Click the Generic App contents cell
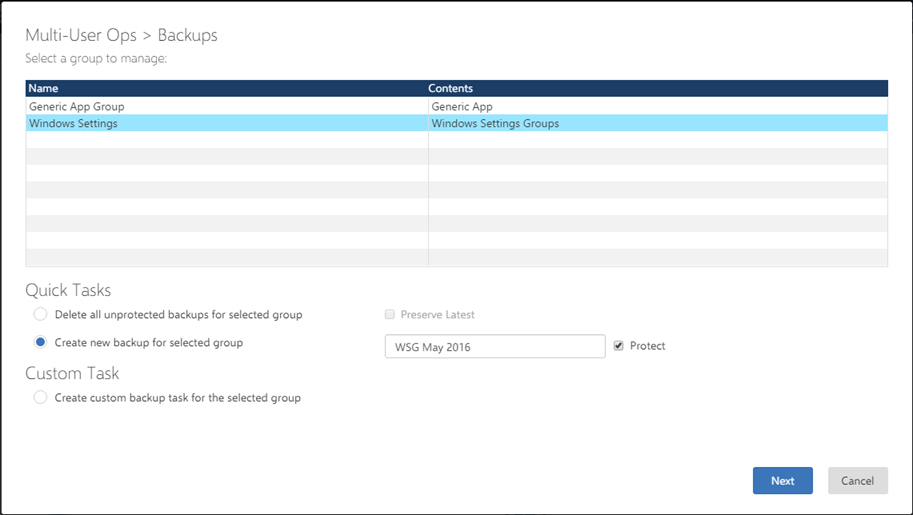Image resolution: width=913 pixels, height=515 pixels. tap(462, 106)
